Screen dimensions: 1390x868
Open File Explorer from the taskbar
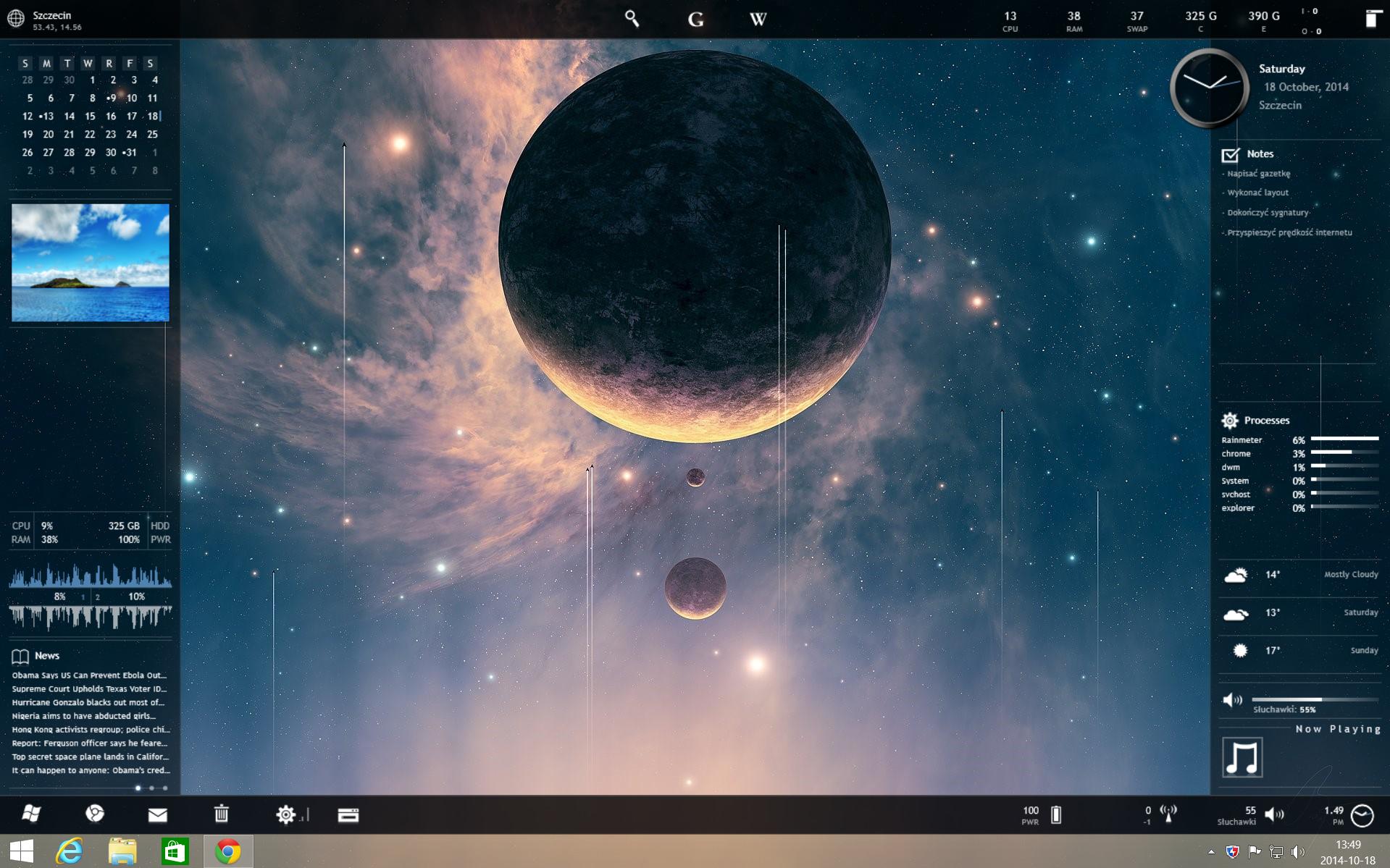pyautogui.click(x=122, y=851)
